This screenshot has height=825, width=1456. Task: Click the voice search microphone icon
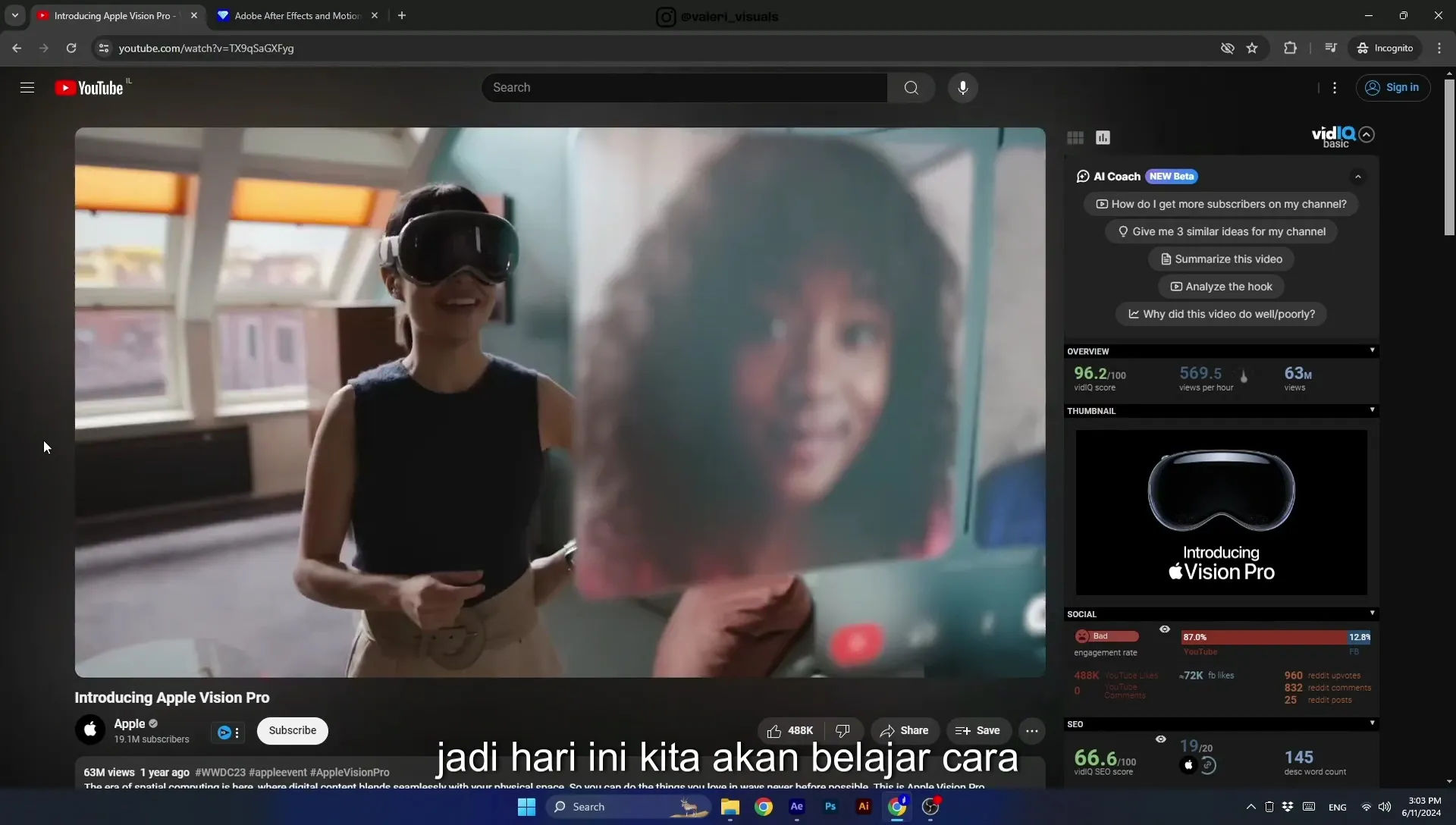tap(962, 88)
